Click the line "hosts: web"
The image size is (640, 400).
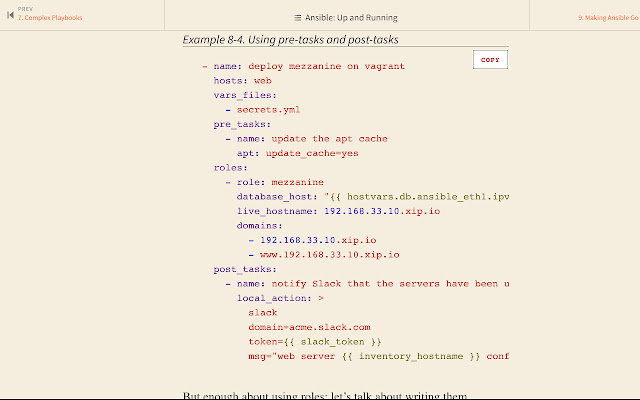[x=242, y=81]
